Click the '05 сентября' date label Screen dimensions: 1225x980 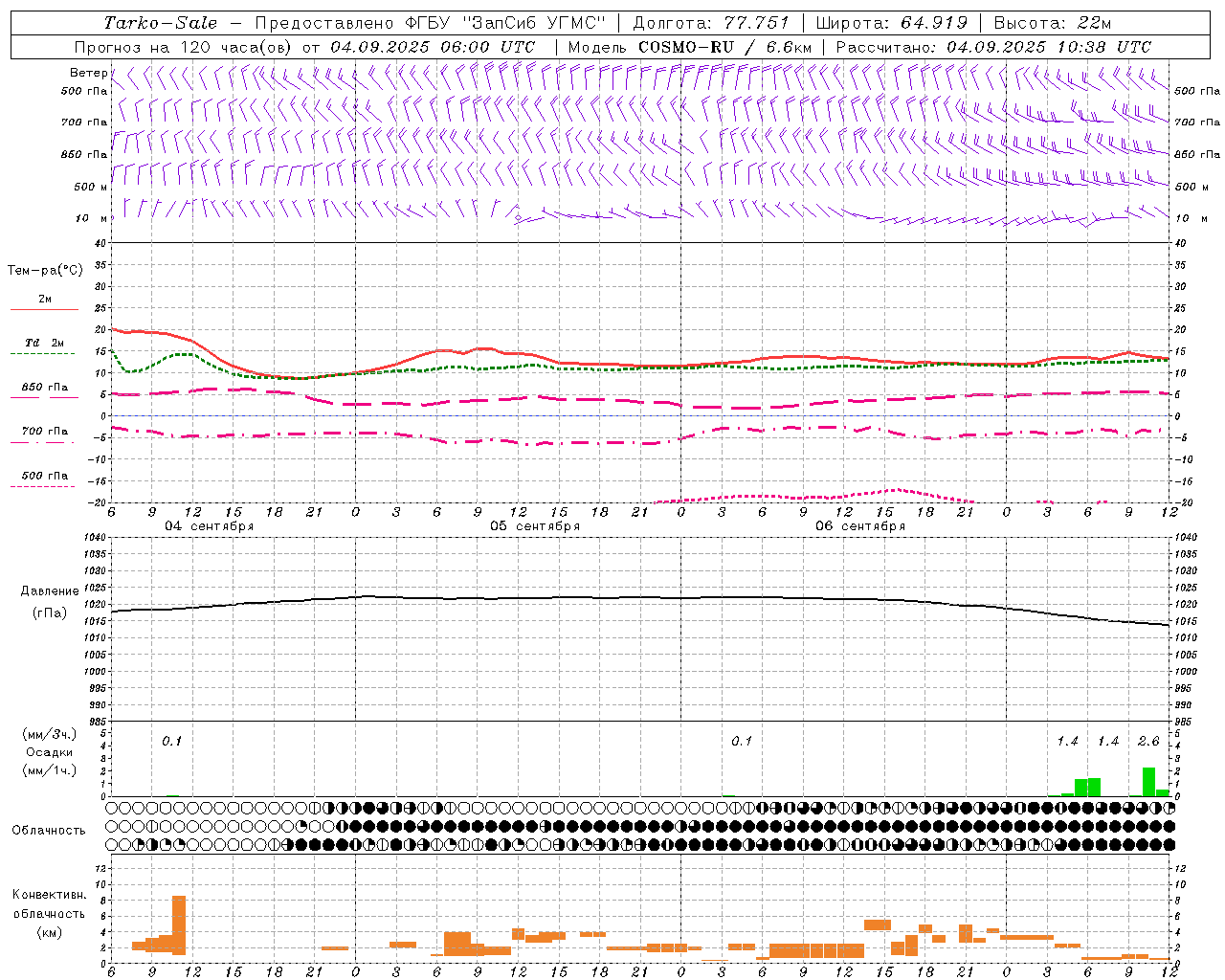pyautogui.click(x=535, y=526)
